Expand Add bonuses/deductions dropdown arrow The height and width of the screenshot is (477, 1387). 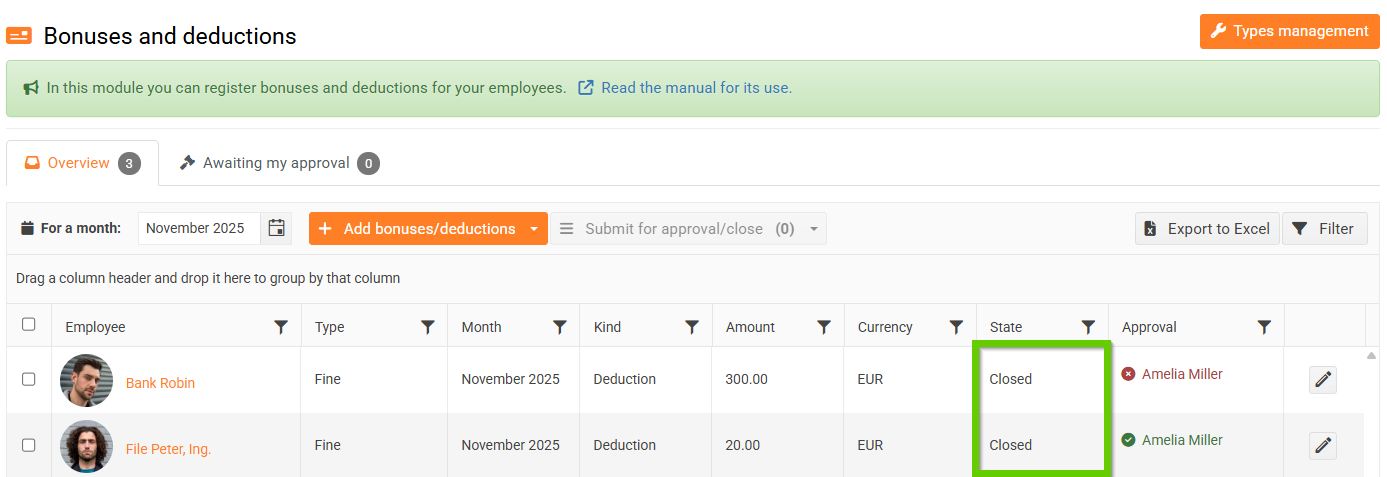click(x=534, y=229)
